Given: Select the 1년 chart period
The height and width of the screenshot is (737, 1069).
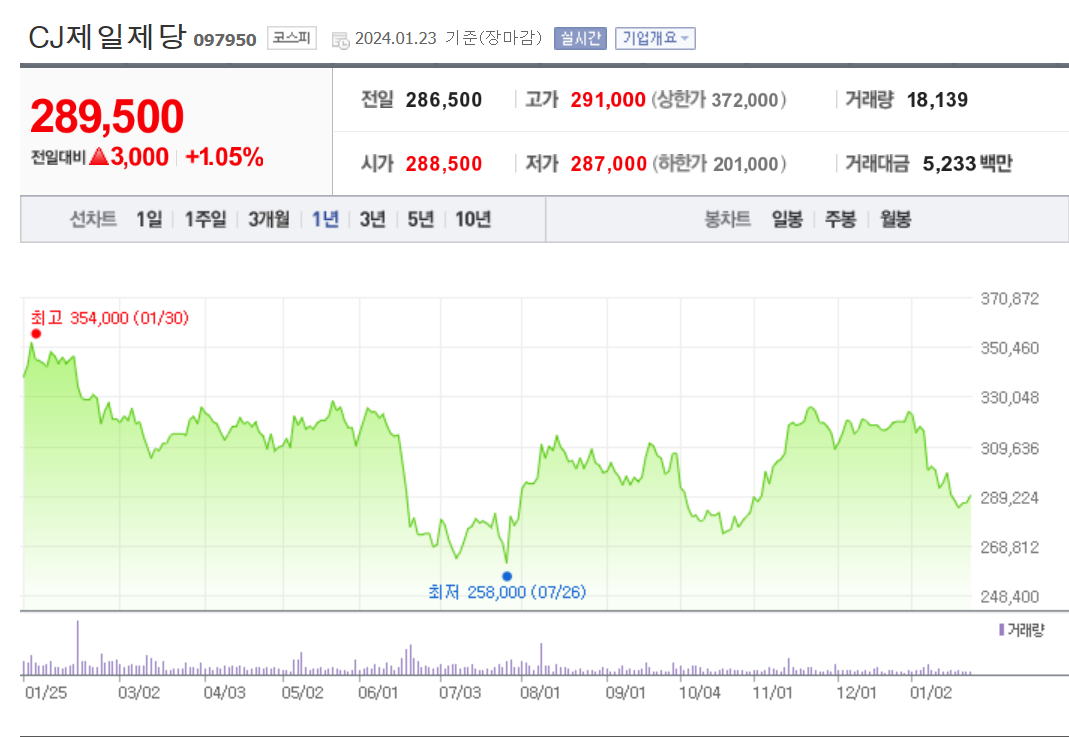Looking at the screenshot, I should [x=325, y=220].
